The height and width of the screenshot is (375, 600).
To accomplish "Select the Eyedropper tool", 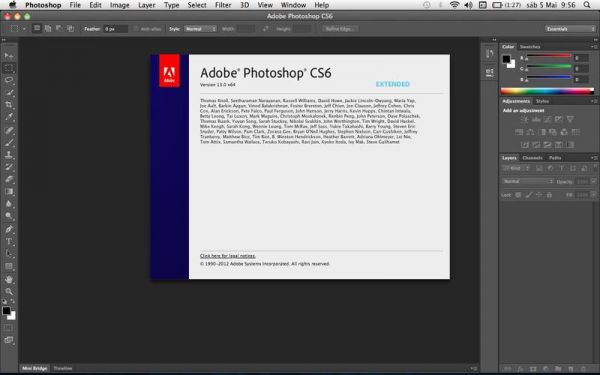I will tap(9, 117).
